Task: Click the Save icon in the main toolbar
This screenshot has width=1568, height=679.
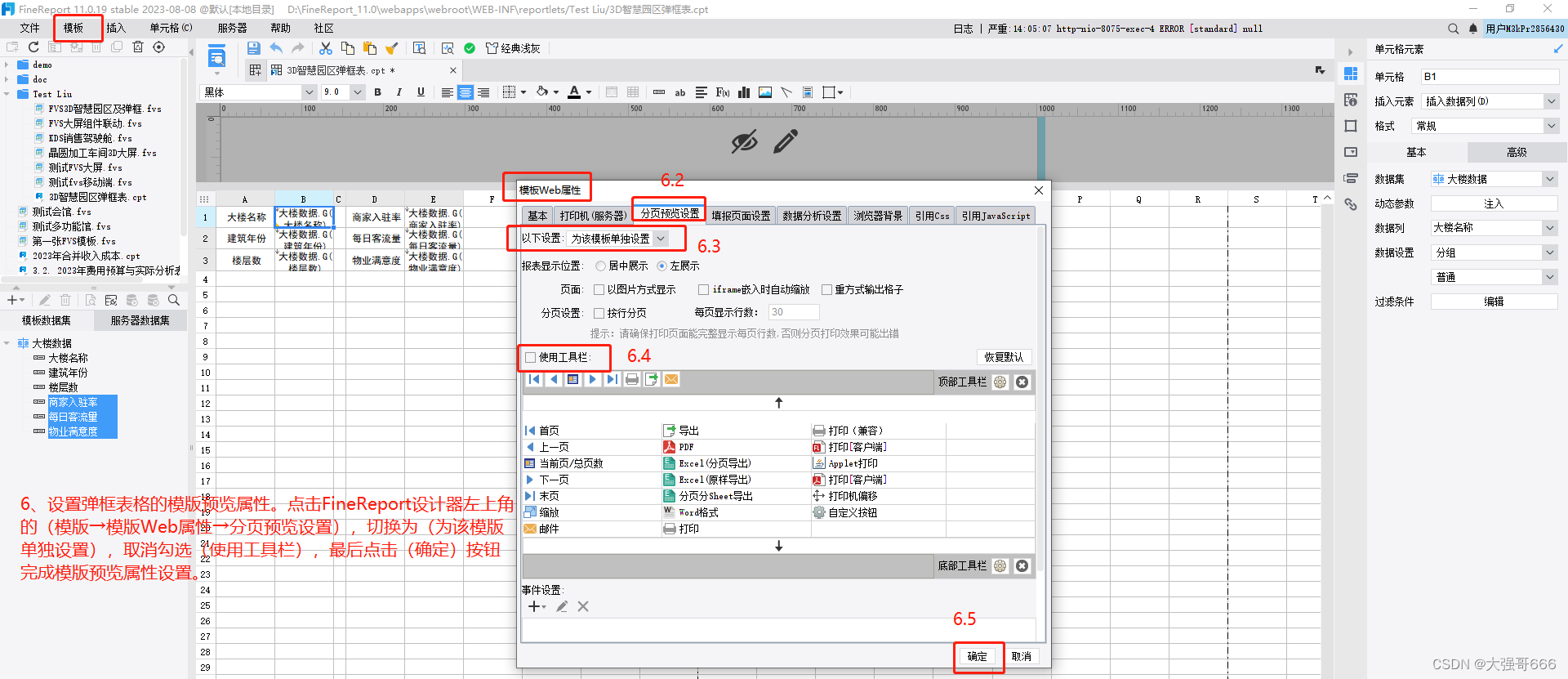Action: click(x=253, y=48)
